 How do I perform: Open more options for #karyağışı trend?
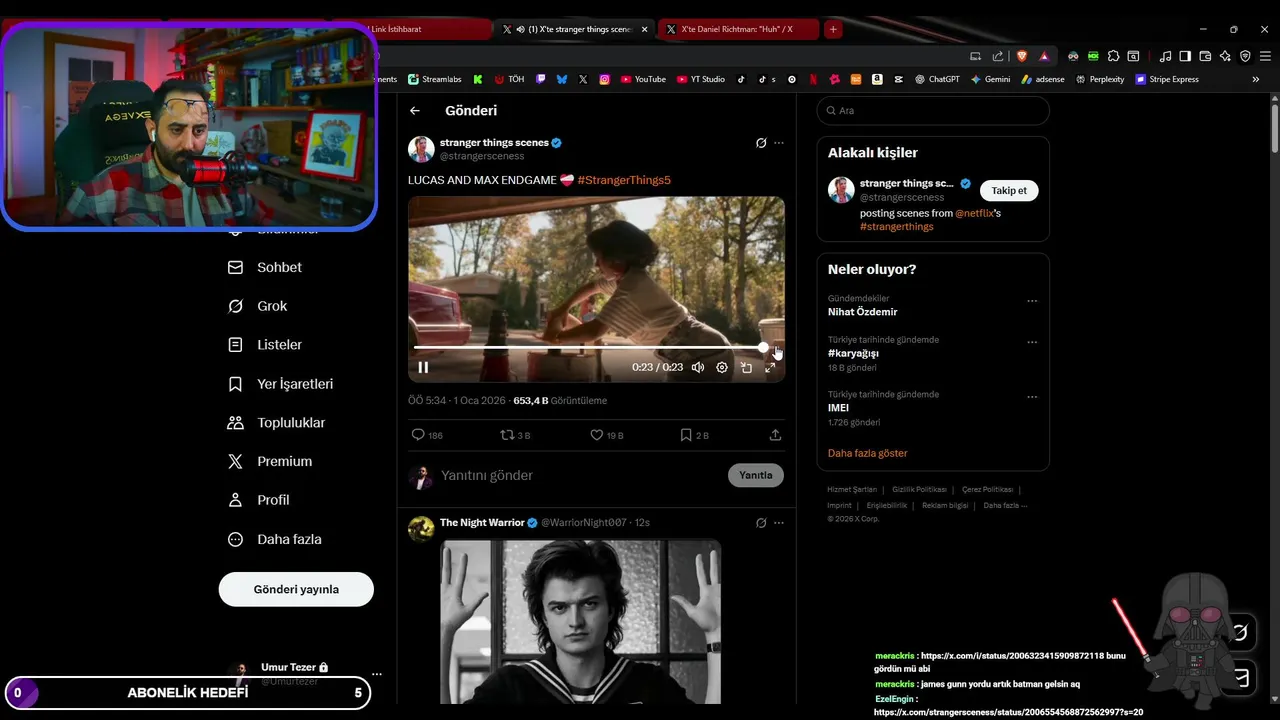tap(1032, 342)
